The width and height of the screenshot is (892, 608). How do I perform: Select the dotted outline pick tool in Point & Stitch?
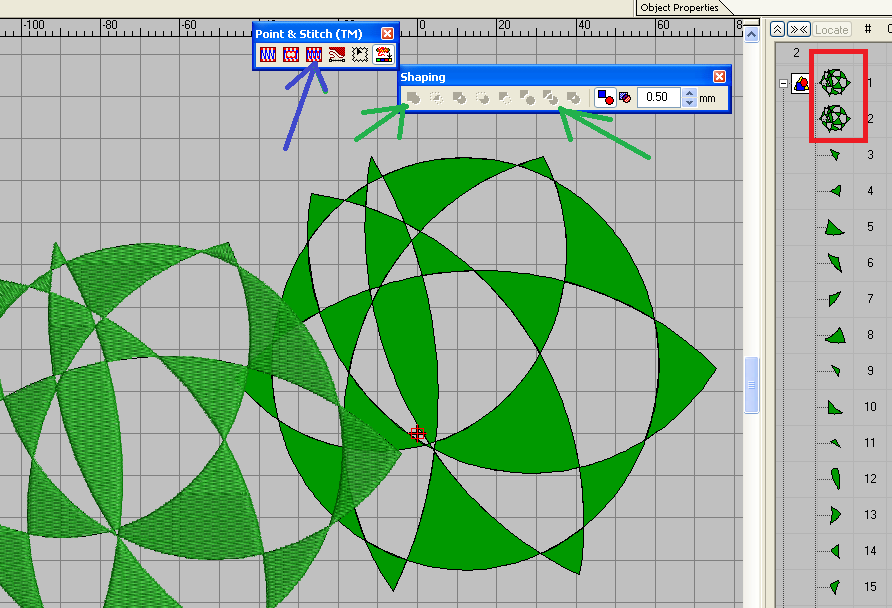(x=360, y=55)
